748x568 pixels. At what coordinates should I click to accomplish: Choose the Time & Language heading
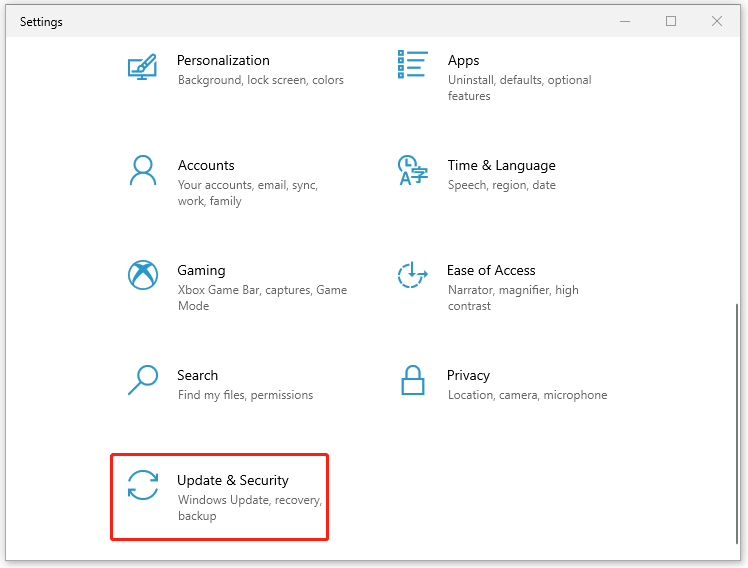501,165
